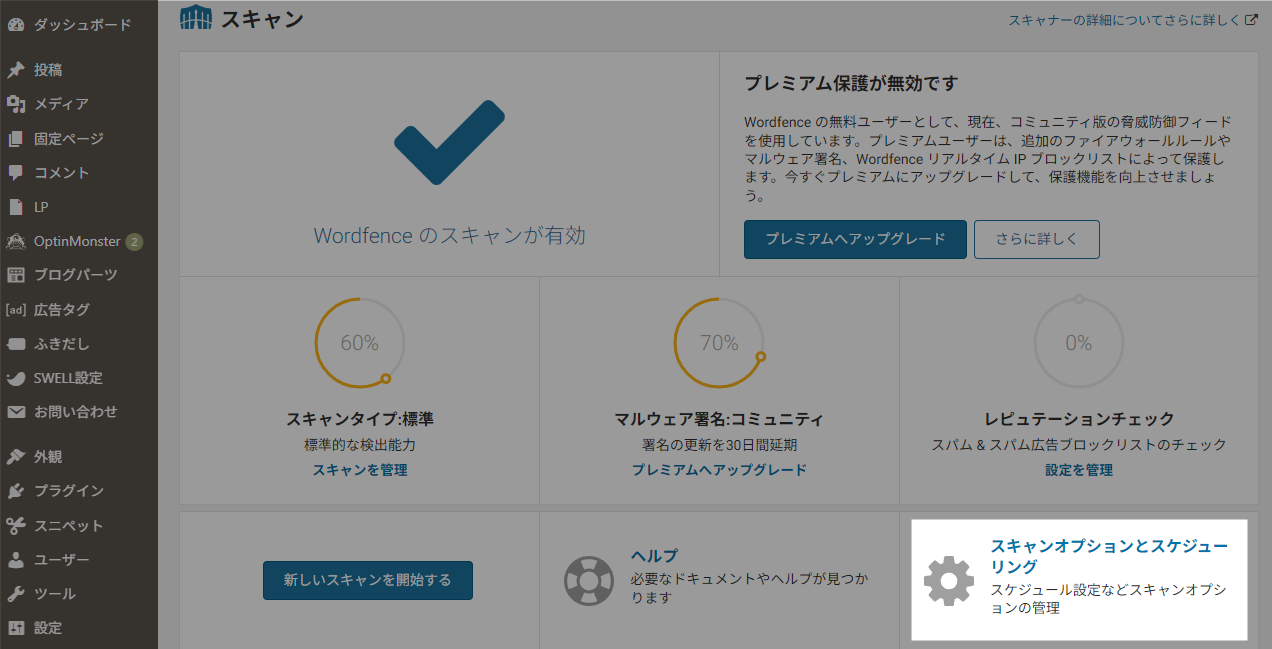Click the コメント speech bubble icon

(15, 172)
